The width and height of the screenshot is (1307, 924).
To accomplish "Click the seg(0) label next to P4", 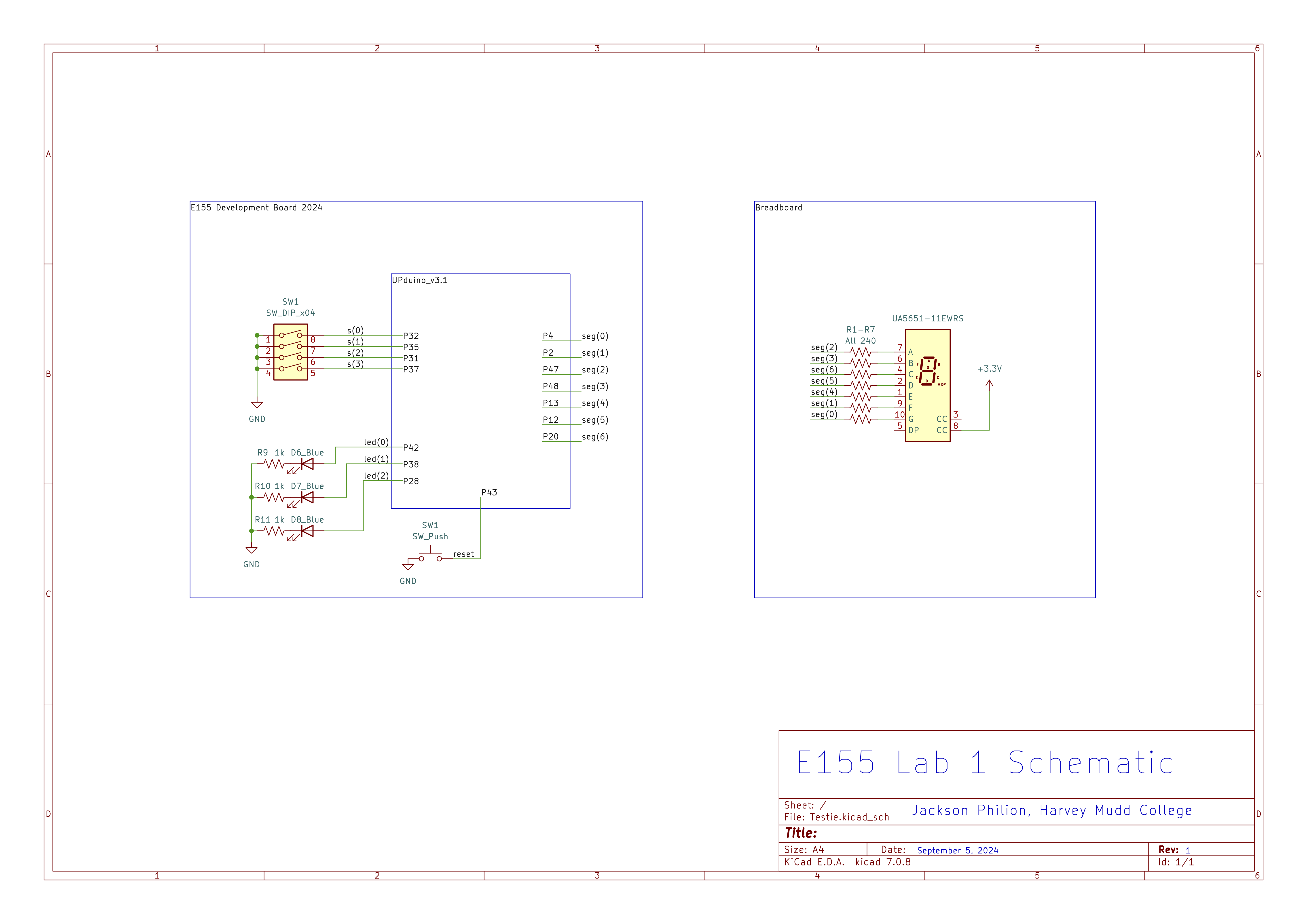I will click(x=595, y=336).
